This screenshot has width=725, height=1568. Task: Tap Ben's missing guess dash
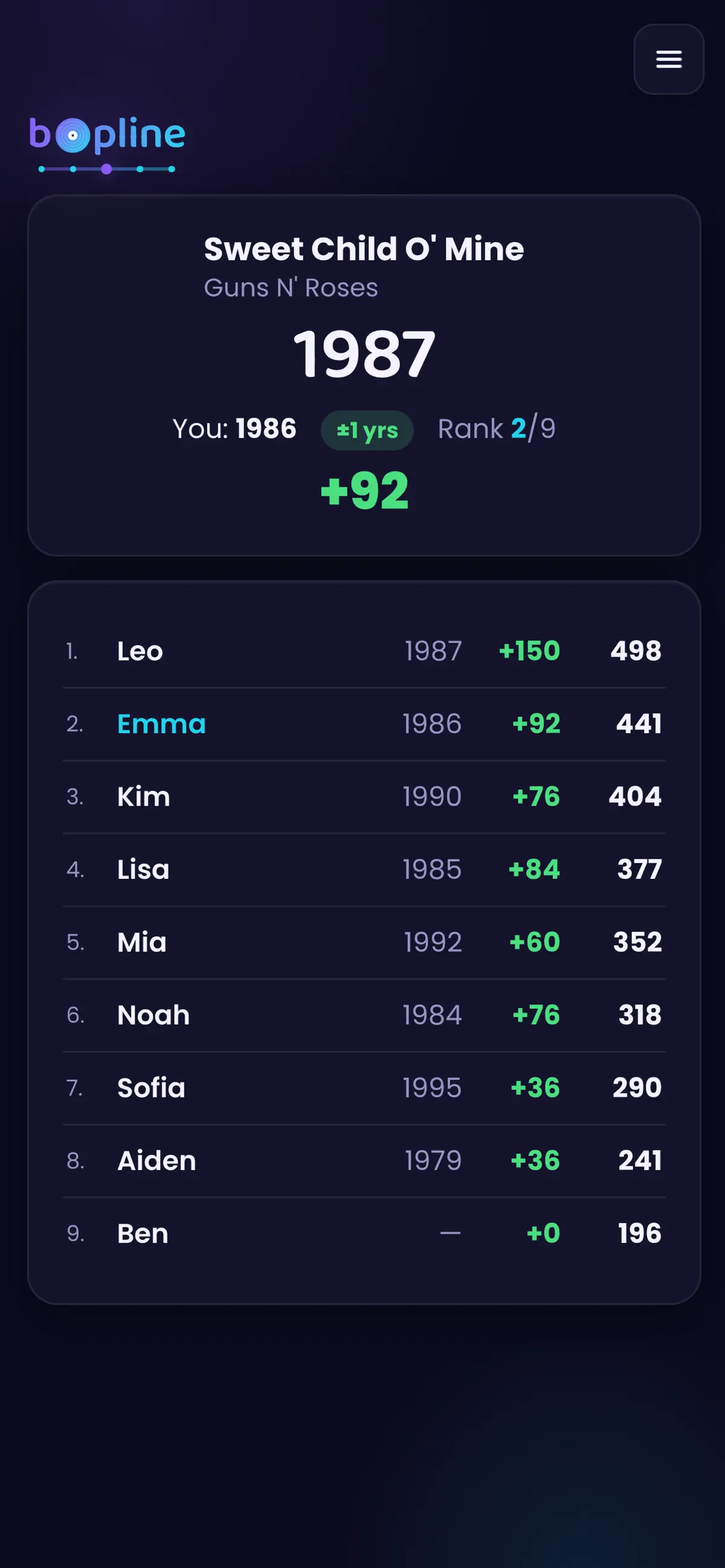coord(451,1233)
